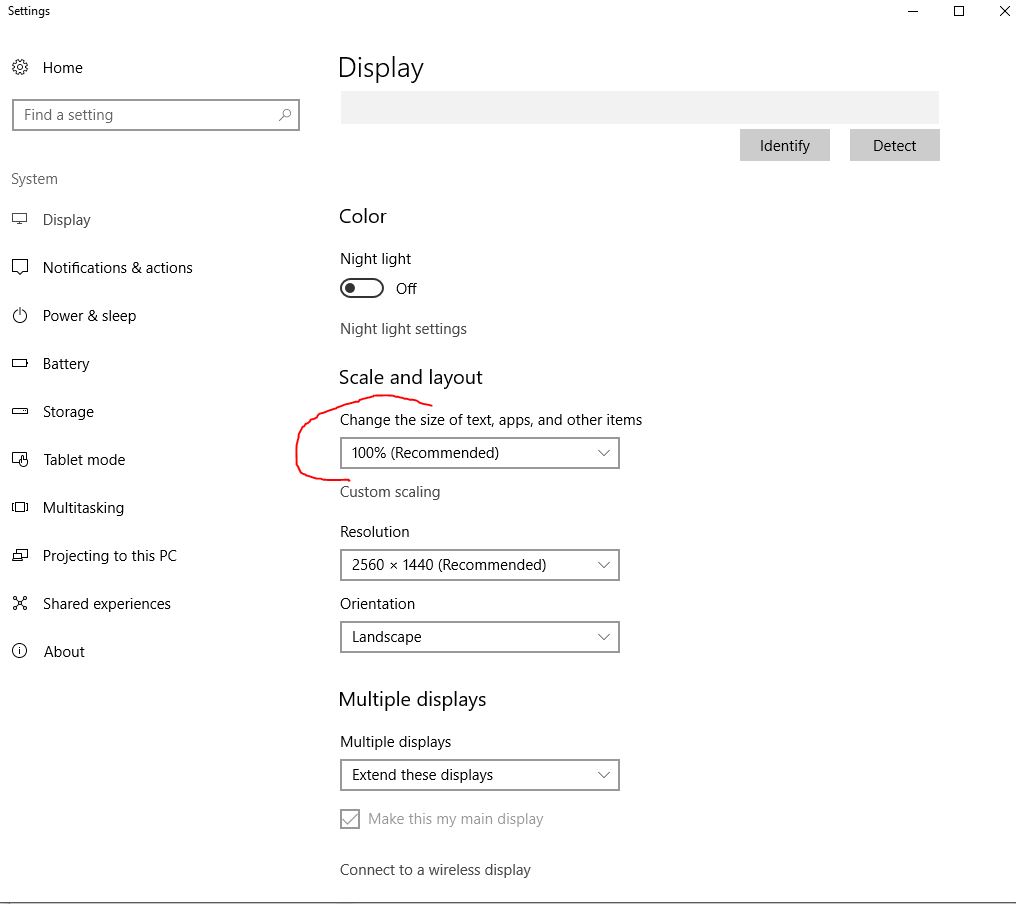Open the Resolution dropdown
The width and height of the screenshot is (1016, 904).
coord(480,565)
